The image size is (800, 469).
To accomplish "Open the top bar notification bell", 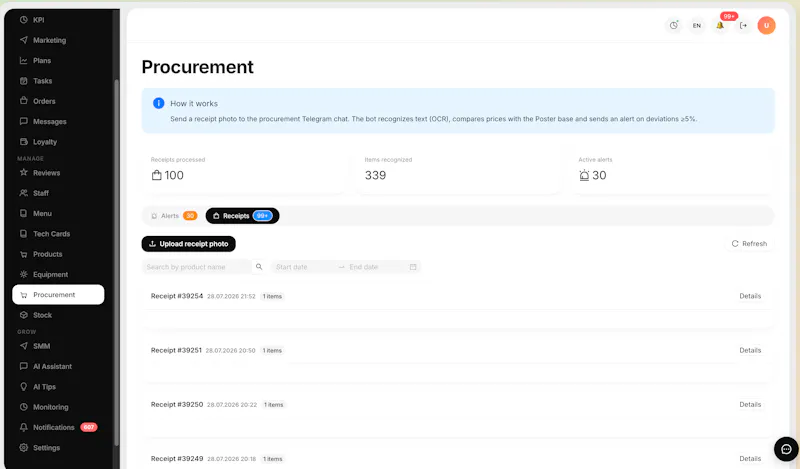I will tap(720, 26).
